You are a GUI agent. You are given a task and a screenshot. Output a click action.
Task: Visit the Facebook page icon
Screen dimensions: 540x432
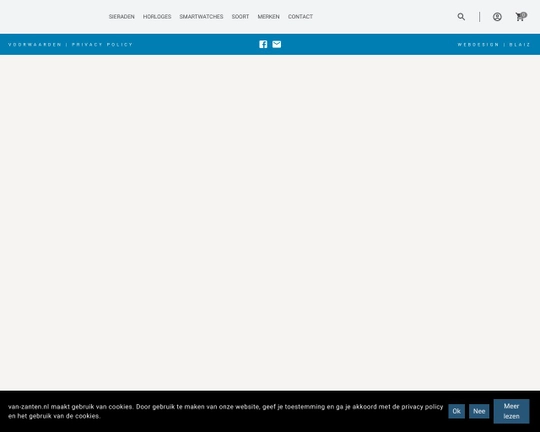(263, 44)
